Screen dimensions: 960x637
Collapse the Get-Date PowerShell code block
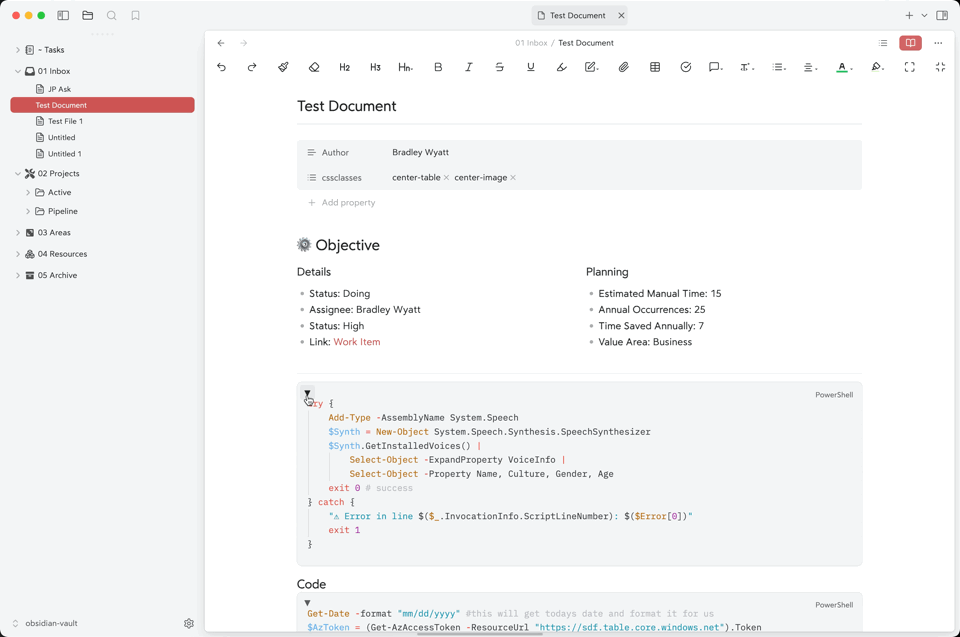coord(307,603)
